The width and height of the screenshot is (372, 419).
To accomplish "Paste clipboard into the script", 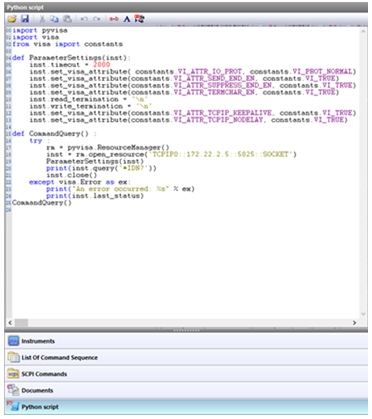I will click(68, 19).
